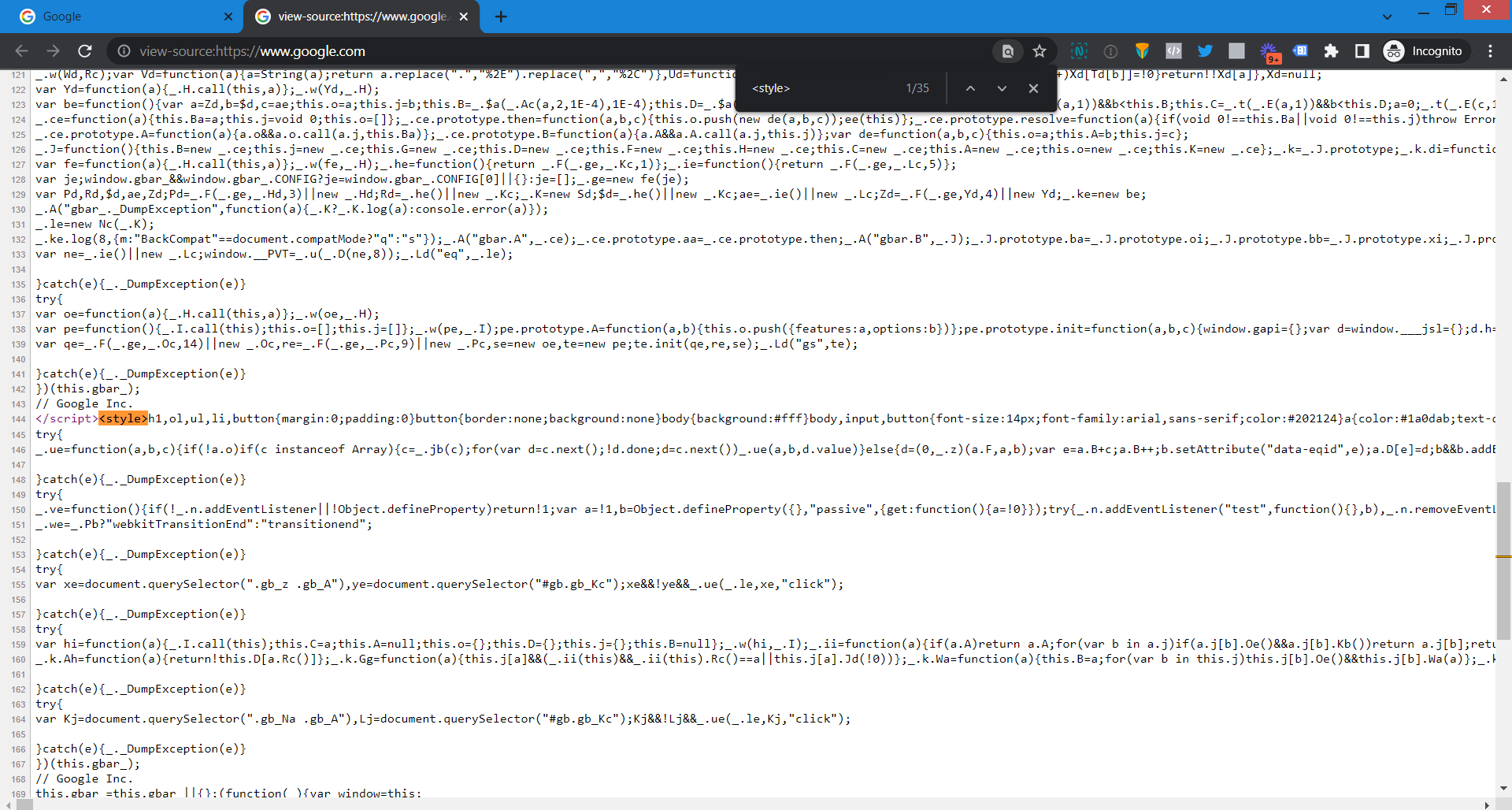Open the Chrome three-dot menu
Screen dimensions: 1512x810
[x=1490, y=51]
